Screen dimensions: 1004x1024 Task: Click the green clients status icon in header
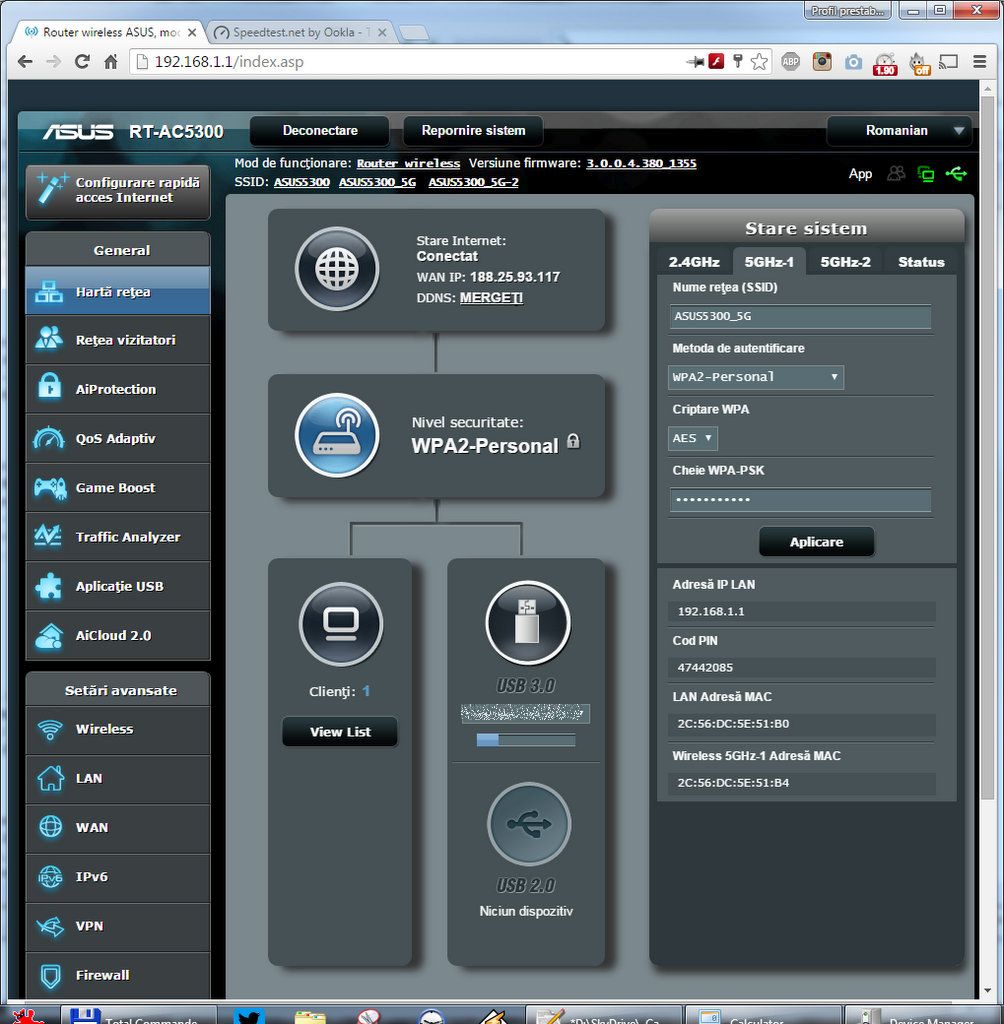926,174
